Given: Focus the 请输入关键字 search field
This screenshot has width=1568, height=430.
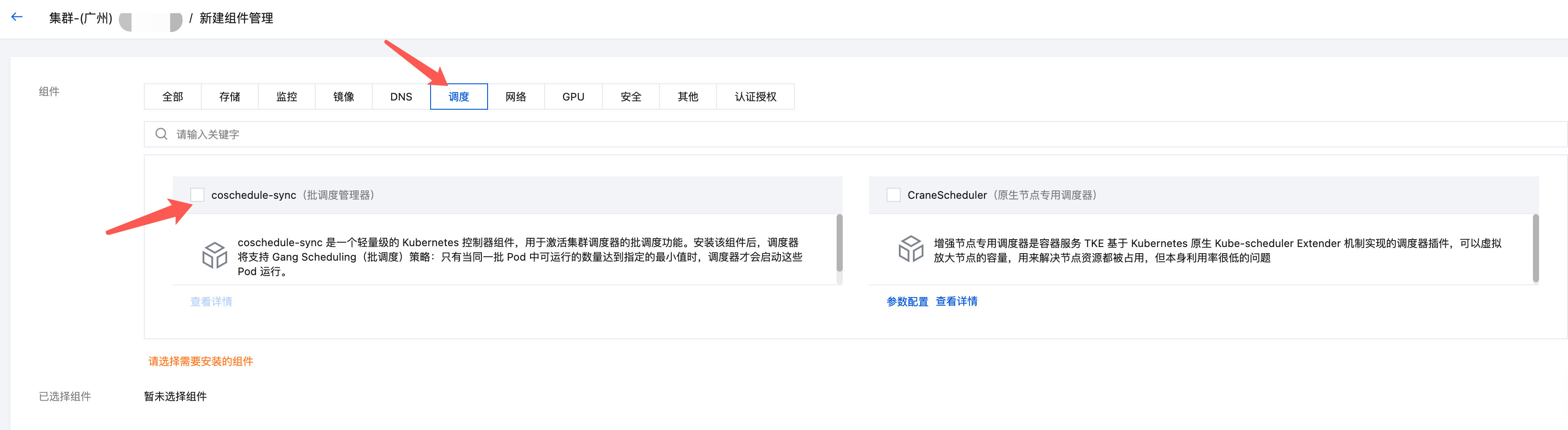Looking at the screenshot, I should pos(855,134).
